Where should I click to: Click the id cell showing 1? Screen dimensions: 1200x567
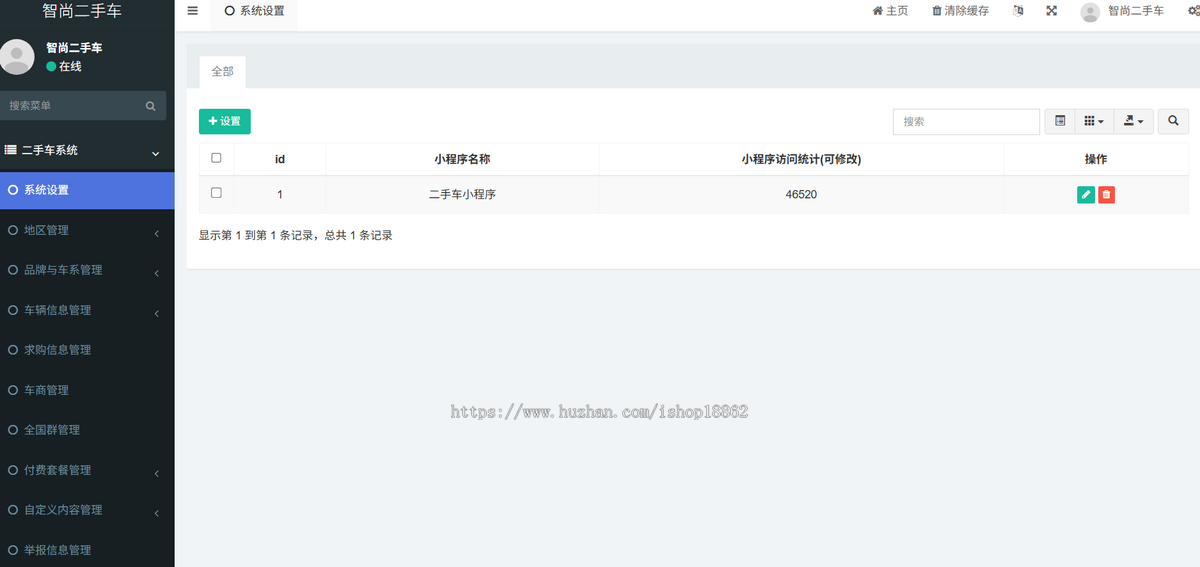(280, 195)
